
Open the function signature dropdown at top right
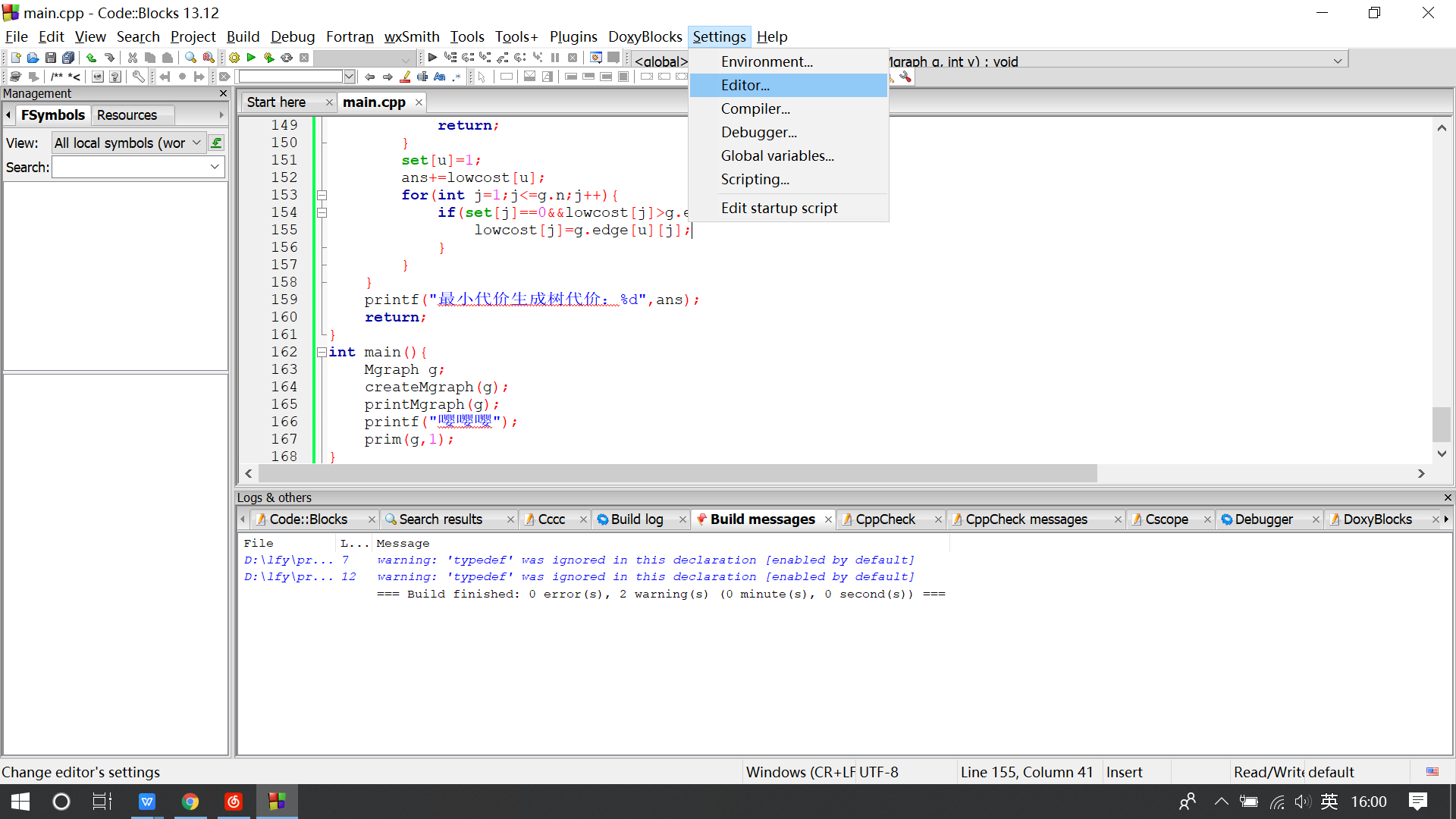(1338, 61)
